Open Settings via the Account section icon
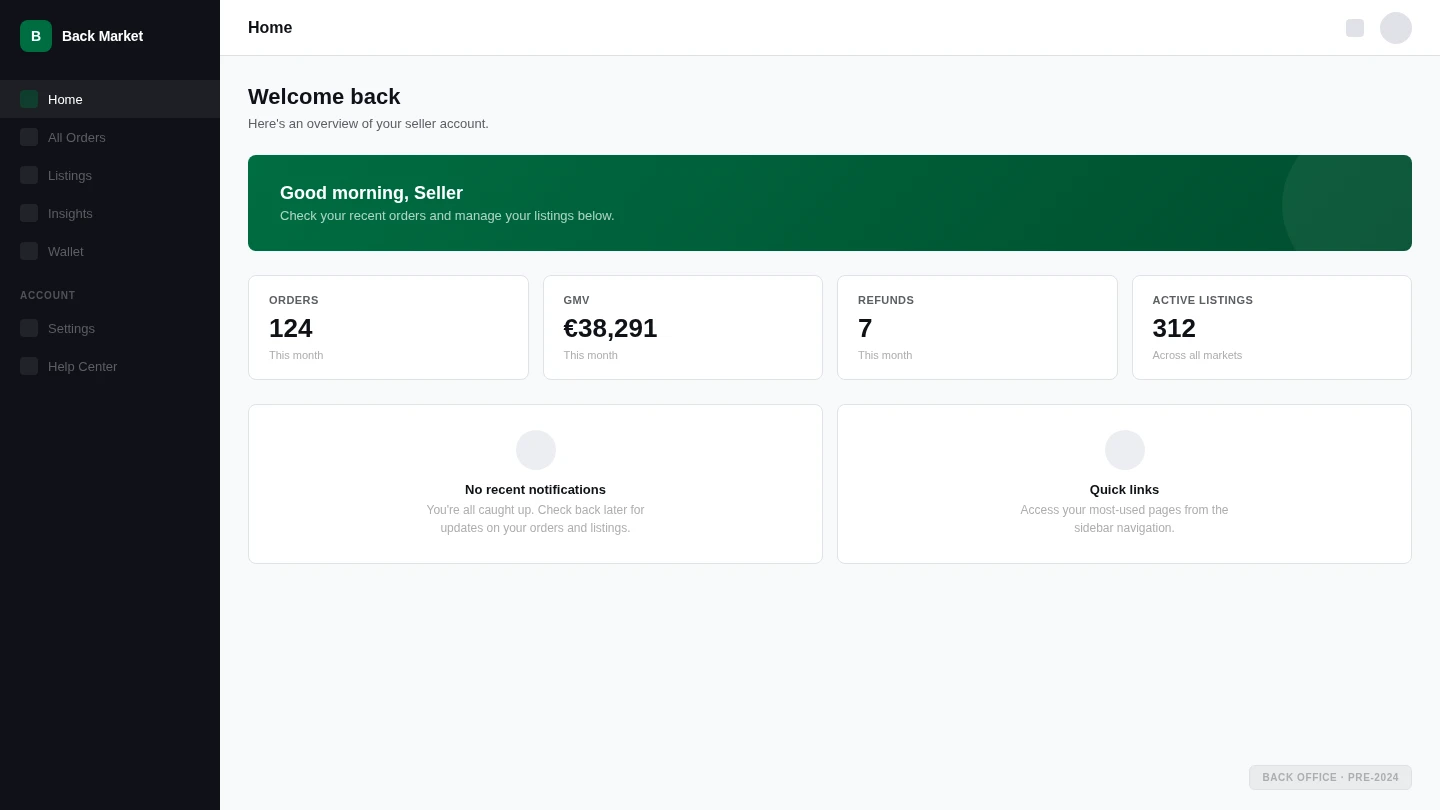This screenshot has width=1440, height=810. click(x=29, y=328)
